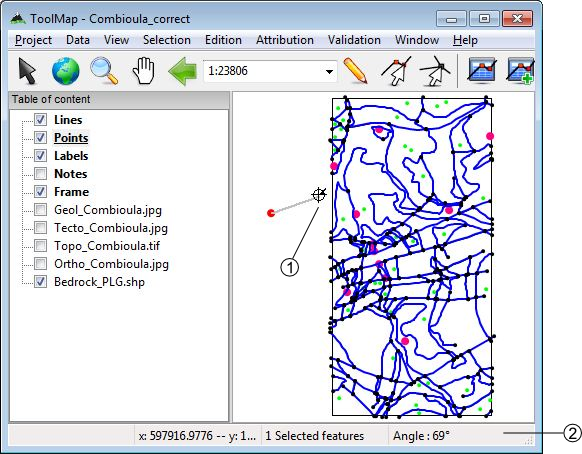Uncheck the Lines layer checkbox
The height and width of the screenshot is (454, 582).
40,120
